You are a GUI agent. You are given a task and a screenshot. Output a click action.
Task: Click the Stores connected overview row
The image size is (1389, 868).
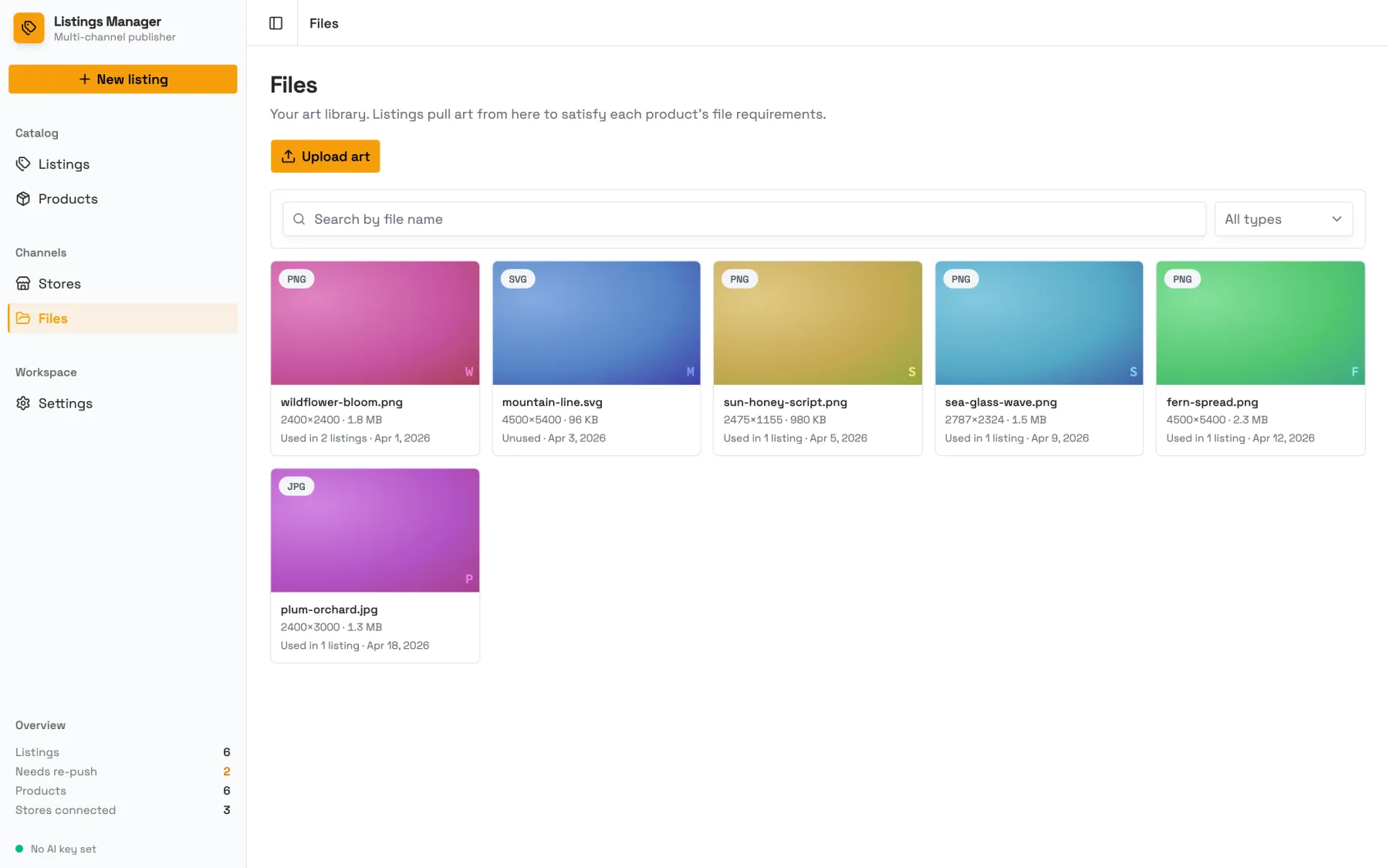pos(123,810)
